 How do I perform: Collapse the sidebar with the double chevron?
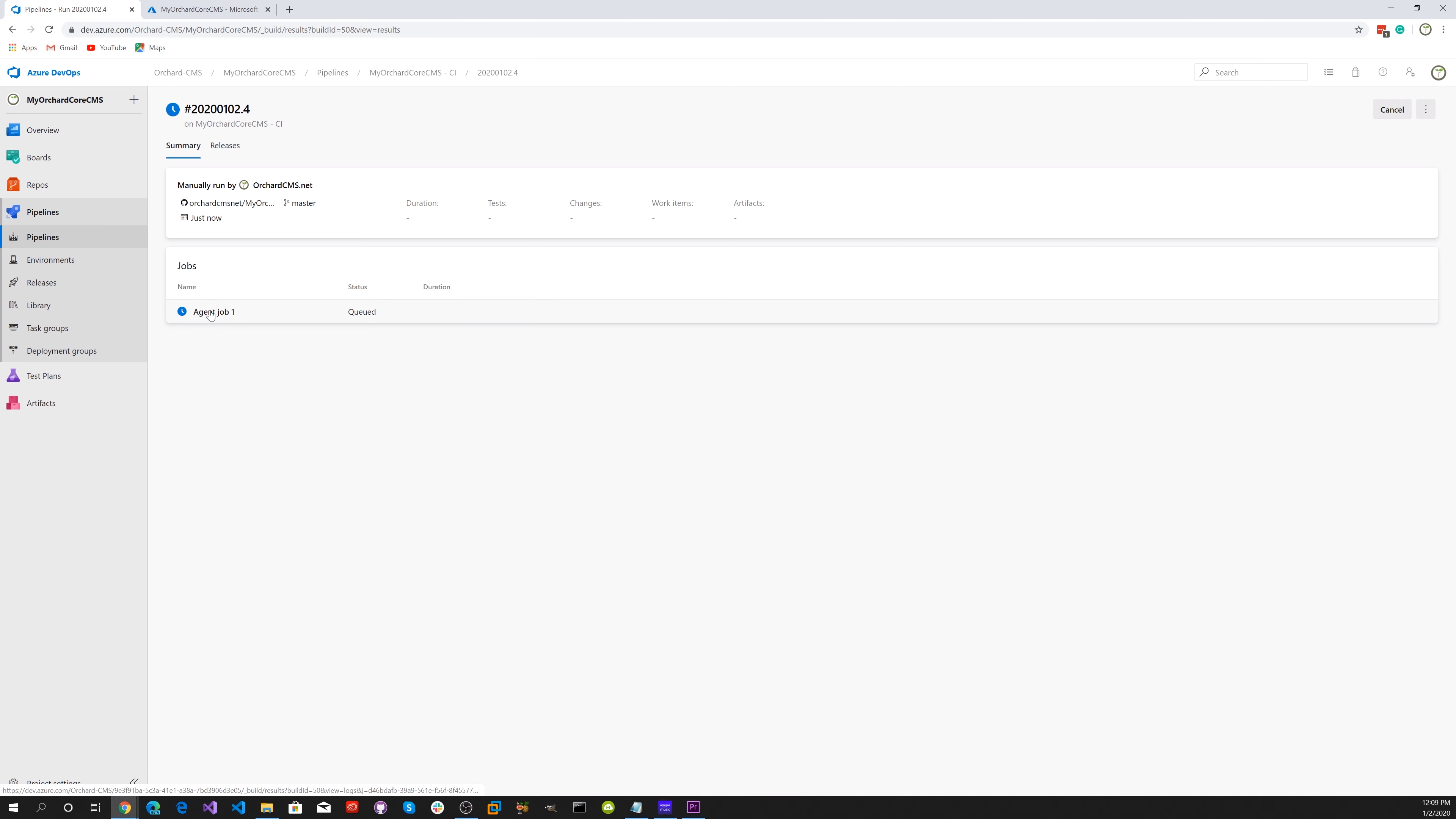coord(134,782)
